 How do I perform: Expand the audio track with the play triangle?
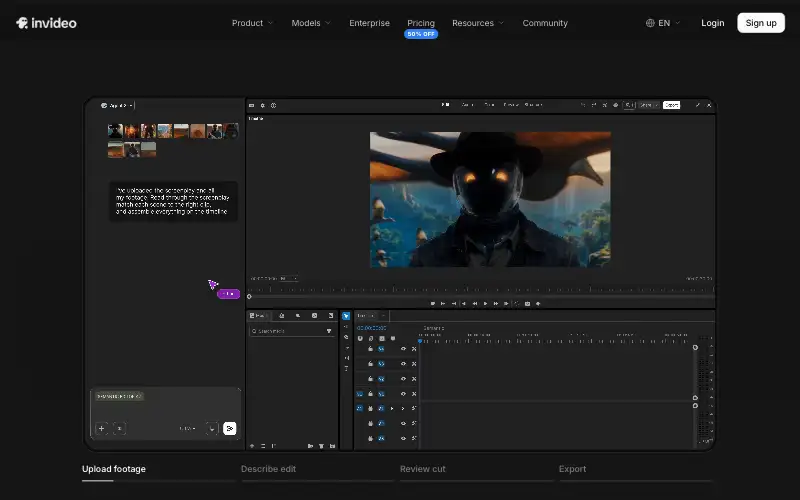coord(392,408)
